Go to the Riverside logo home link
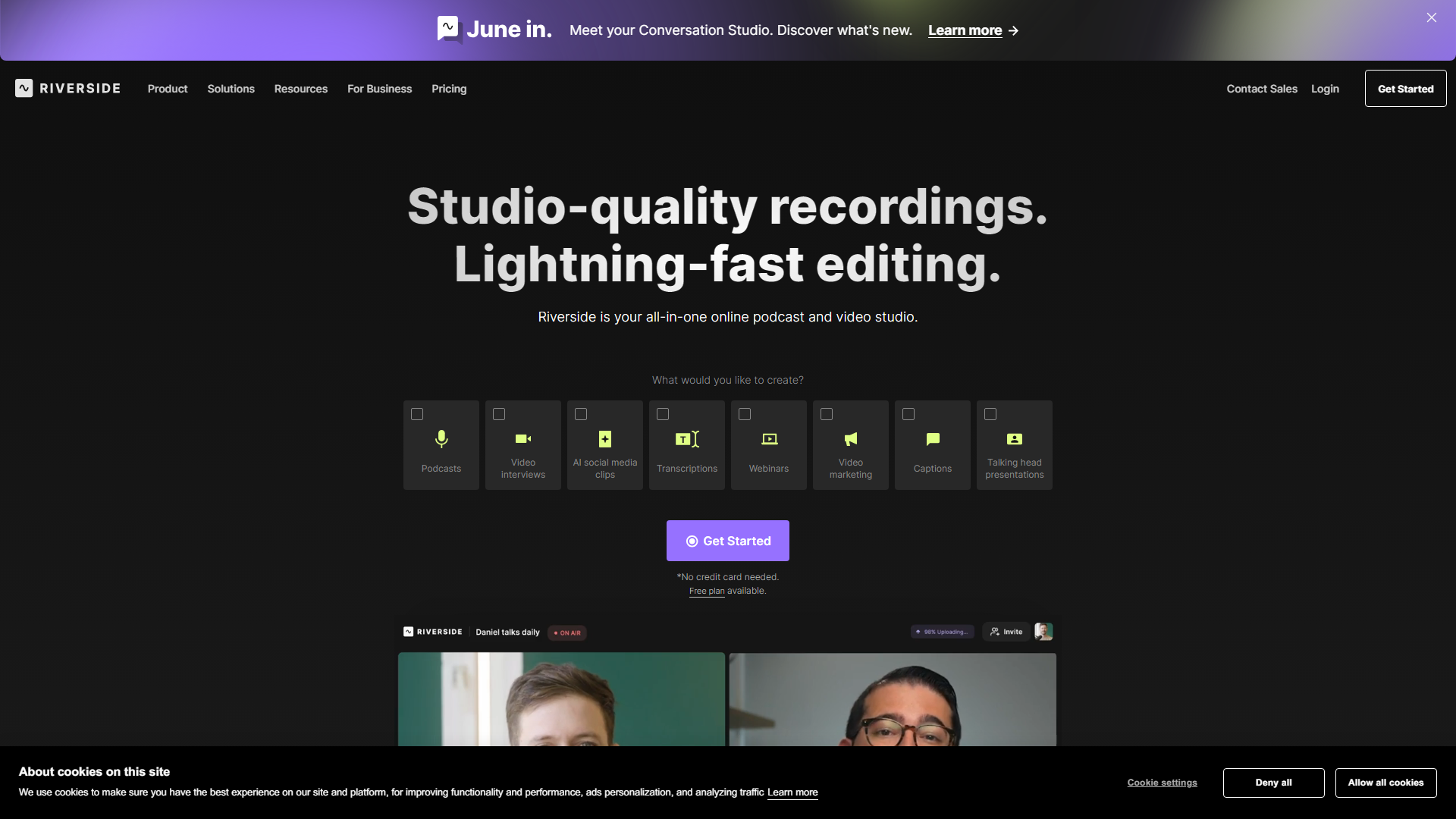The height and width of the screenshot is (819, 1456). coord(67,89)
